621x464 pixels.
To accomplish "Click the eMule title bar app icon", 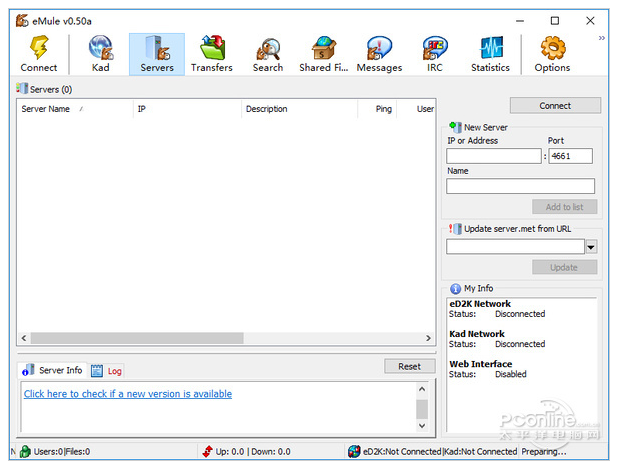I will click(x=22, y=21).
